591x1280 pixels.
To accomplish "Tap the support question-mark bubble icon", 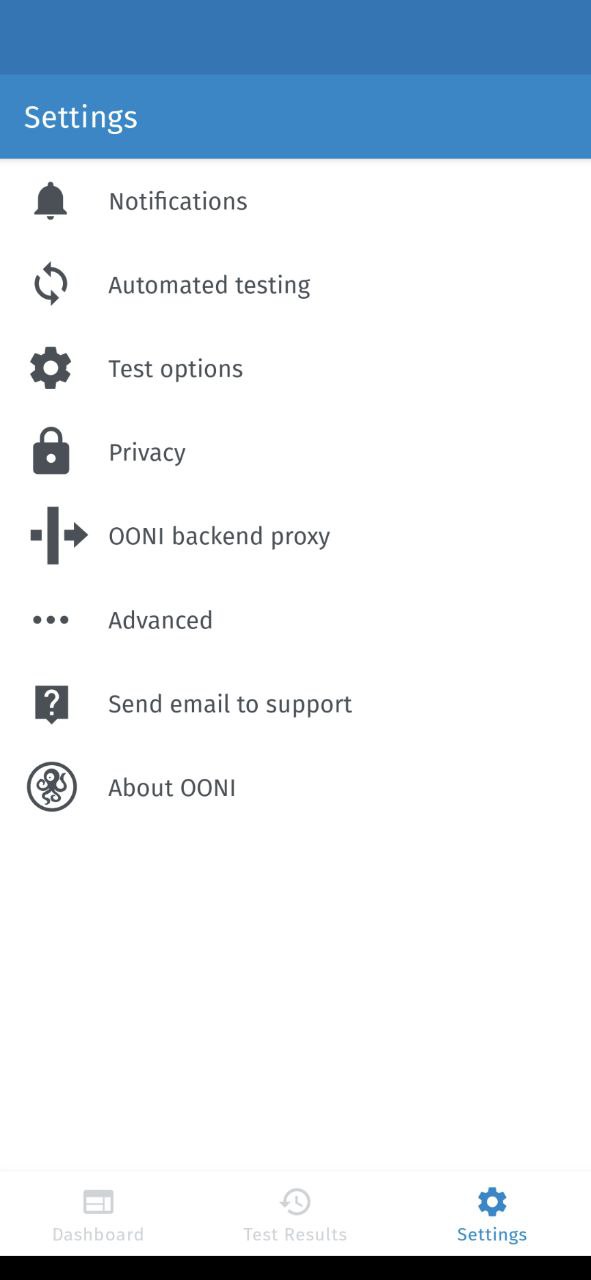I will 51,704.
